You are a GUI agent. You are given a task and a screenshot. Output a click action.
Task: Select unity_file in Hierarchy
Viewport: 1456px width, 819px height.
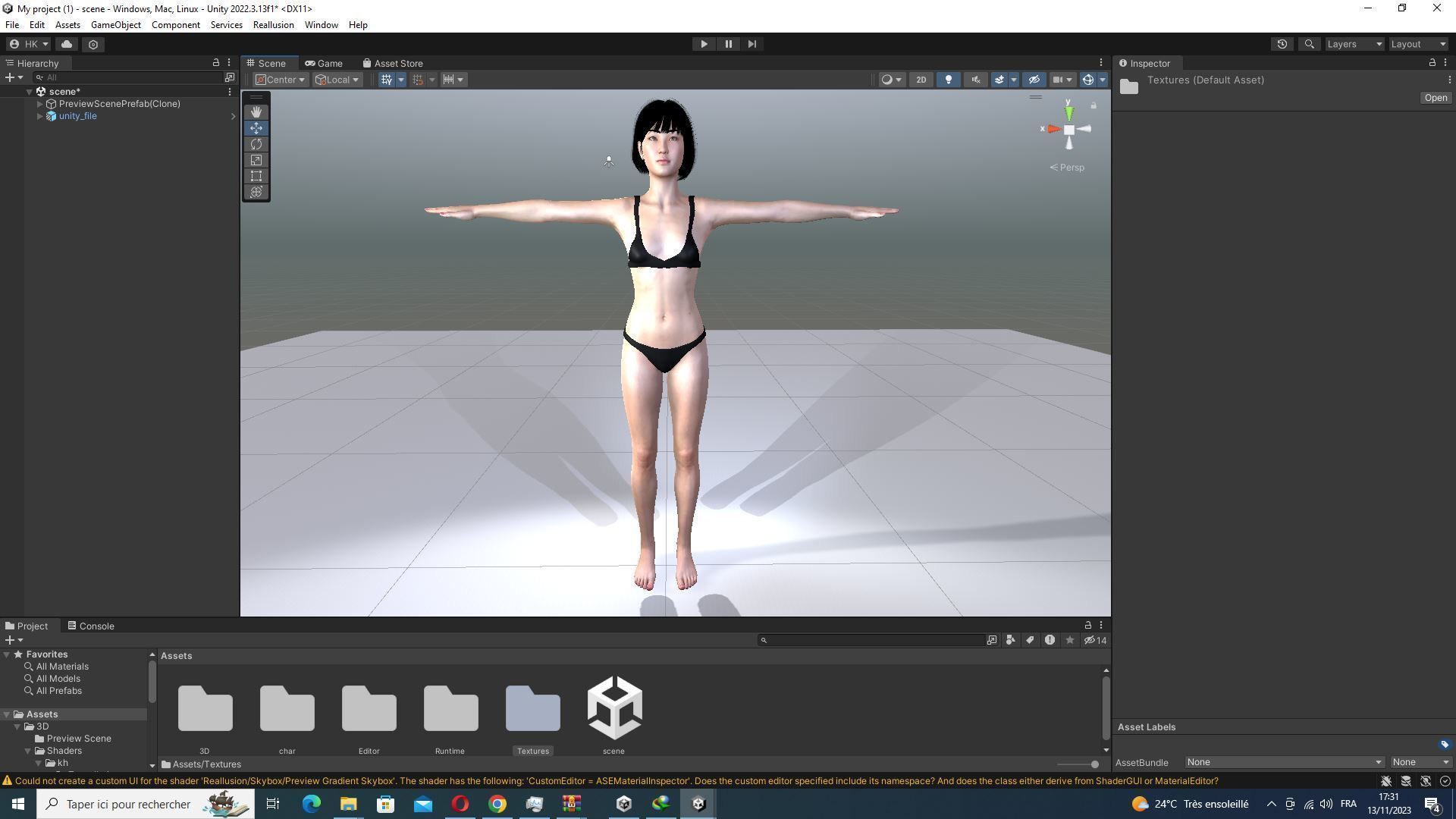(77, 116)
